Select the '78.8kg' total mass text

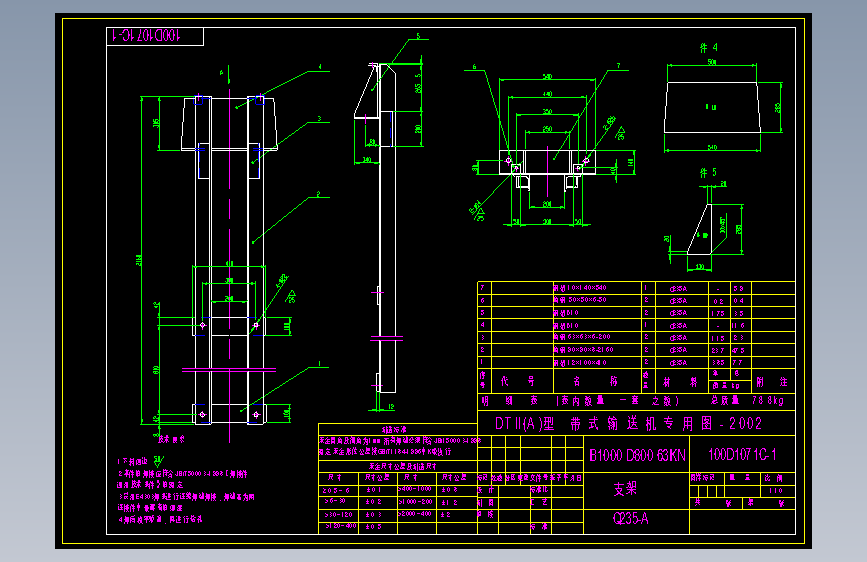[x=767, y=400]
